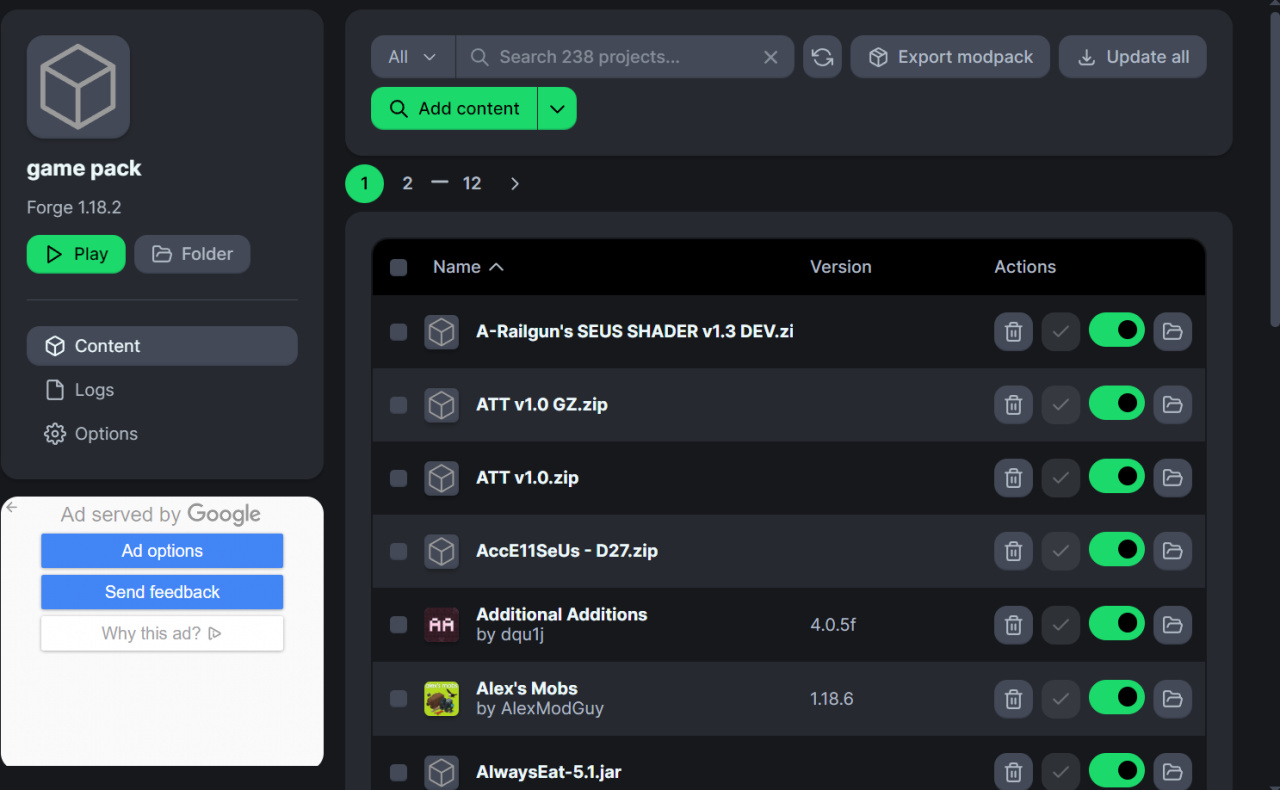
Task: Toggle off ATT v1.0 GZ.zip
Action: pyautogui.click(x=1117, y=404)
